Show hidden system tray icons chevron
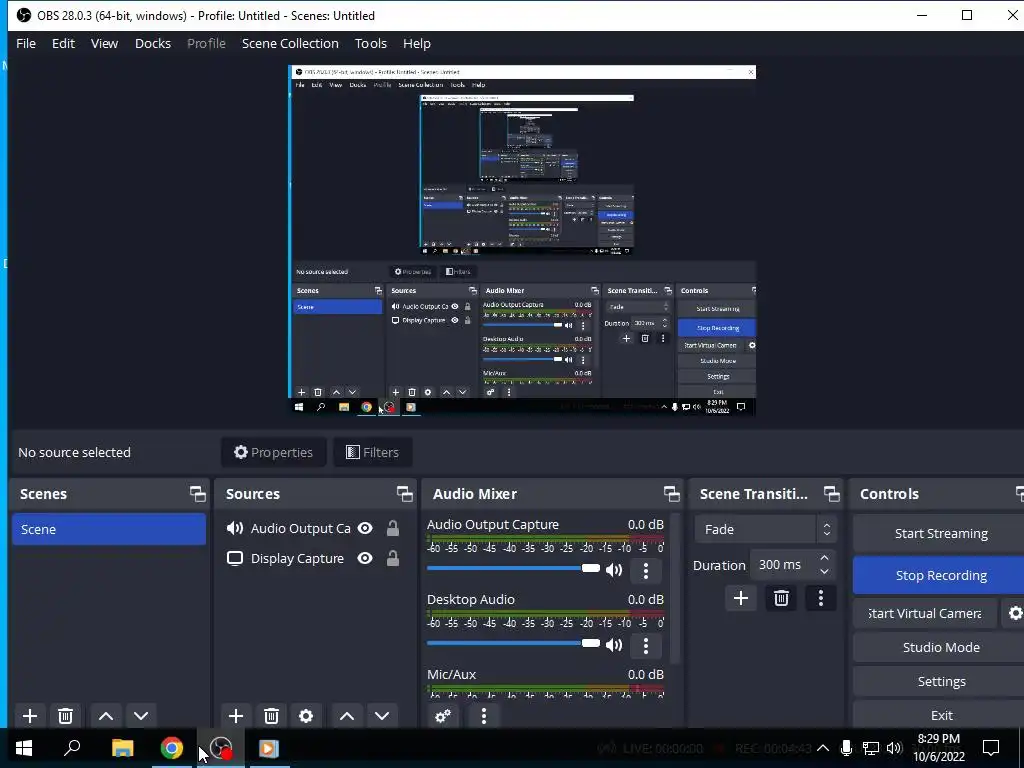The width and height of the screenshot is (1024, 768). click(823, 748)
